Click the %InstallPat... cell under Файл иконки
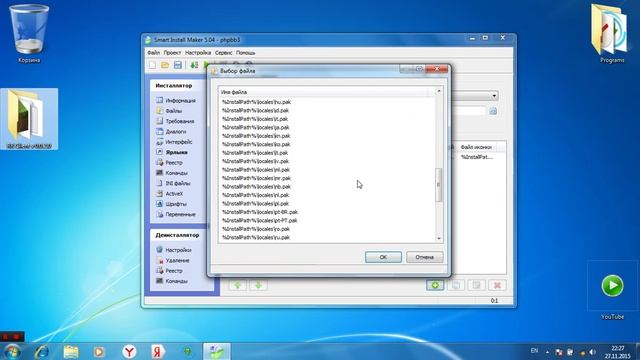Screen dimensions: 640x360 [x=477, y=157]
